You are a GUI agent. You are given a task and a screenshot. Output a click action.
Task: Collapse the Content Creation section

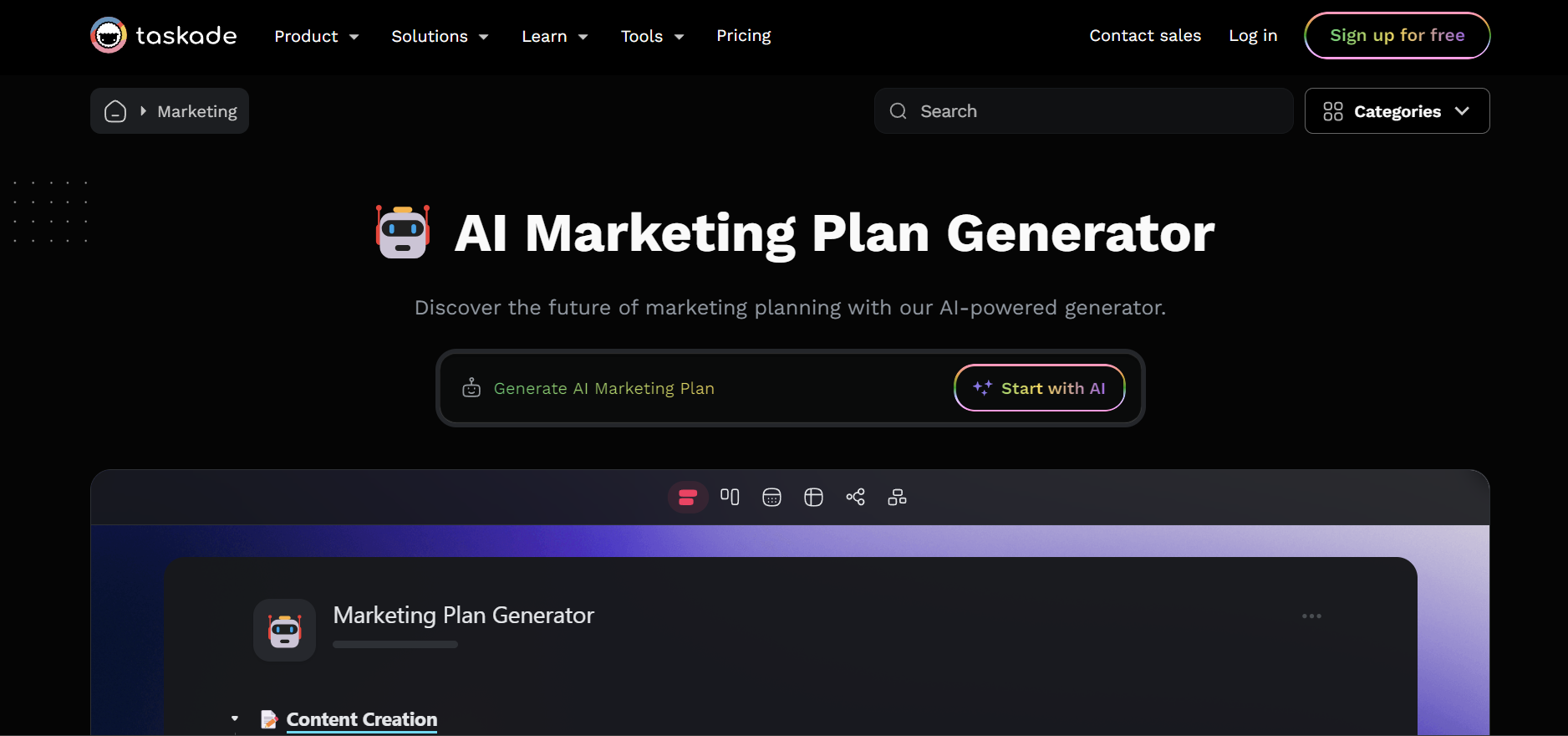[x=235, y=718]
